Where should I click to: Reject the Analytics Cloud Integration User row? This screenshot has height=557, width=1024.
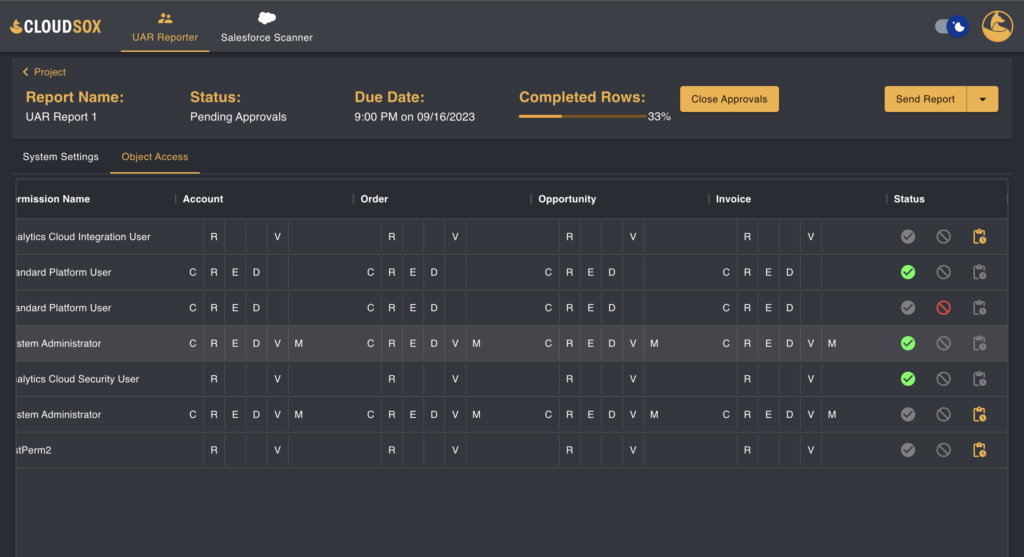click(943, 236)
